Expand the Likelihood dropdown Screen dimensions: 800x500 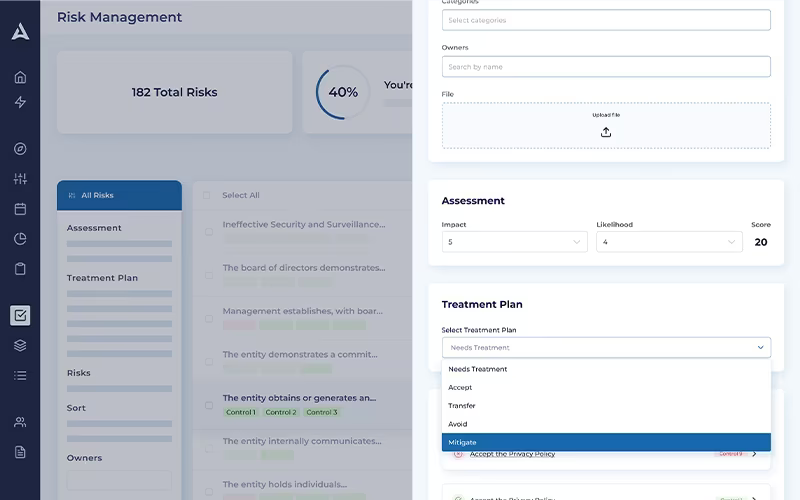point(669,242)
